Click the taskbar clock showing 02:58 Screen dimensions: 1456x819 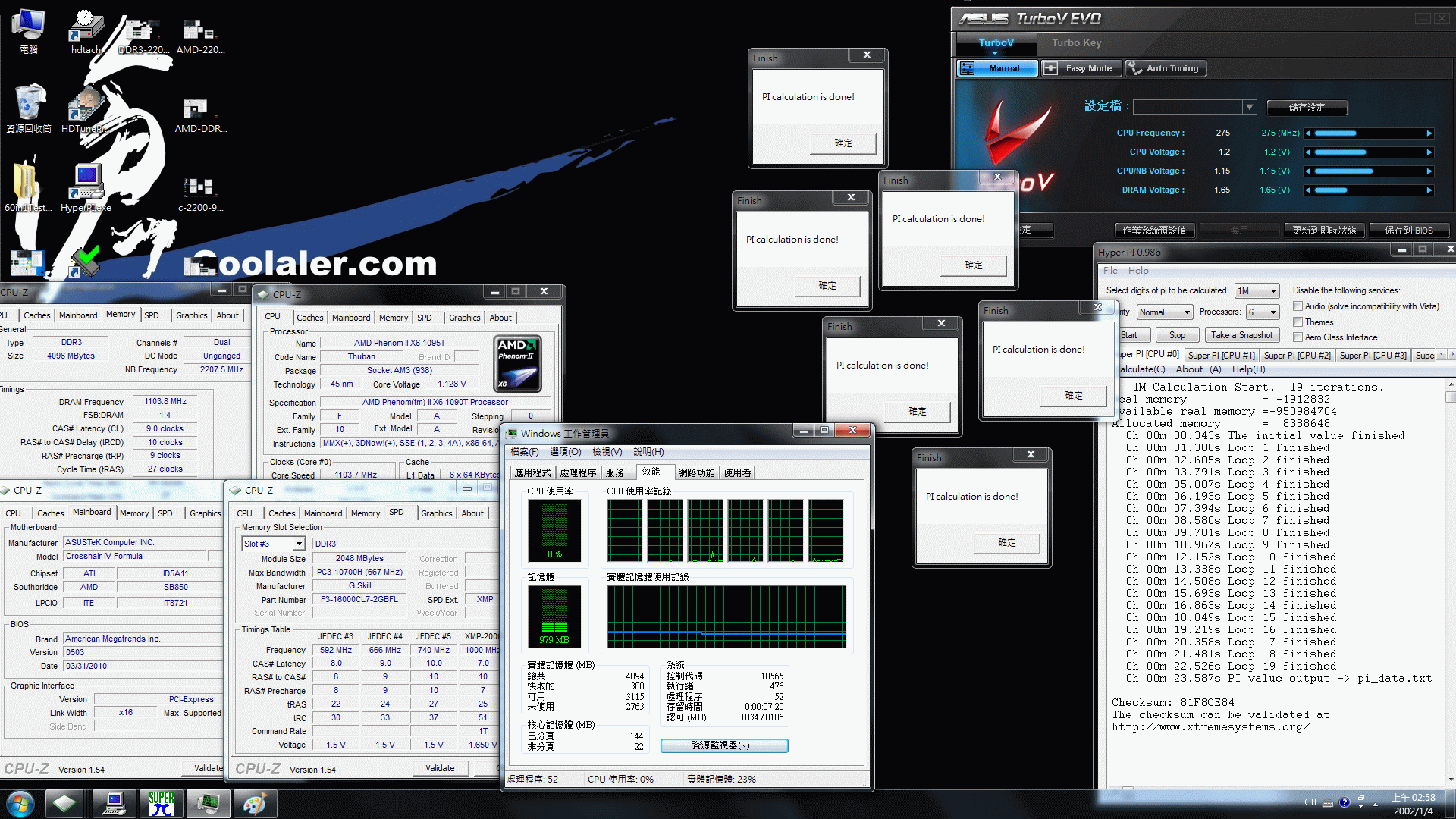click(x=1414, y=804)
